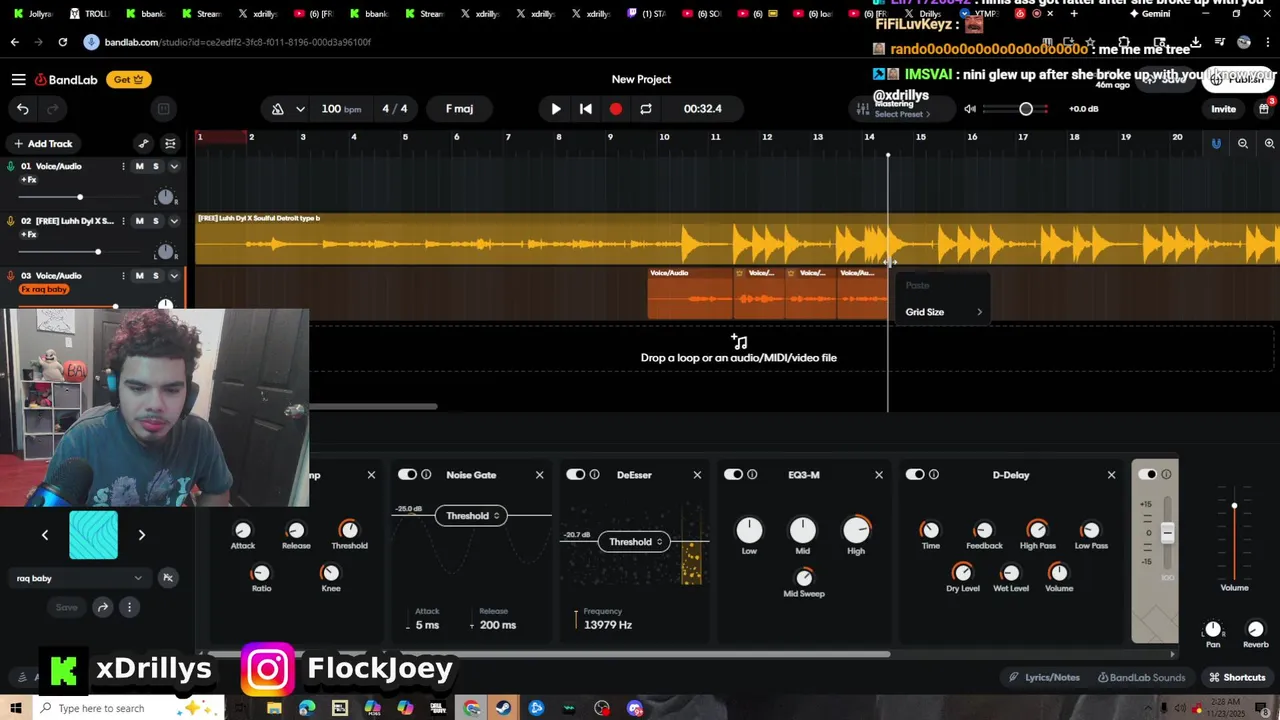The width and height of the screenshot is (1280, 720).
Task: Open the BandLab hamburger menu
Action: point(18,79)
